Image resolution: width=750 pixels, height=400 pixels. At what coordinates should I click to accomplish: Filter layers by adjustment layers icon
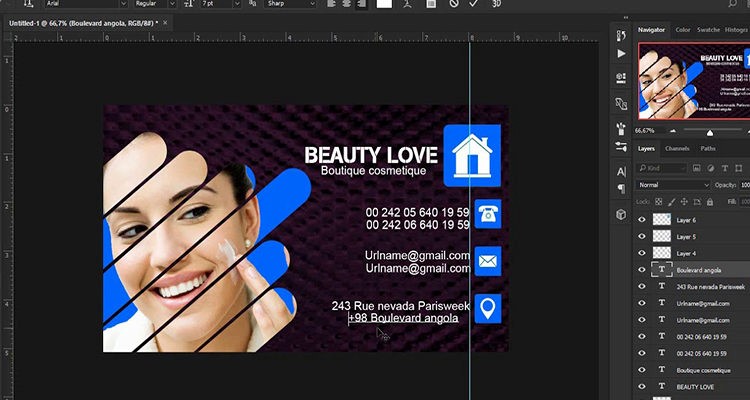coord(711,168)
